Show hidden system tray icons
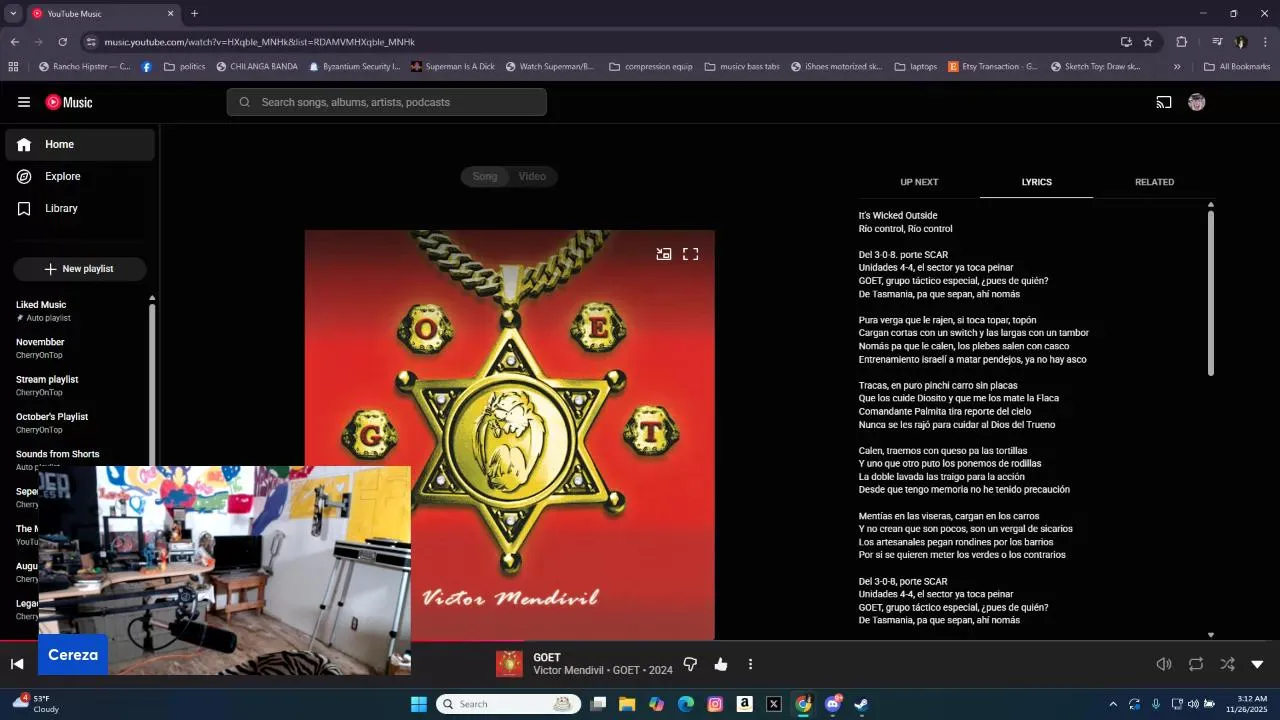 (x=1113, y=704)
